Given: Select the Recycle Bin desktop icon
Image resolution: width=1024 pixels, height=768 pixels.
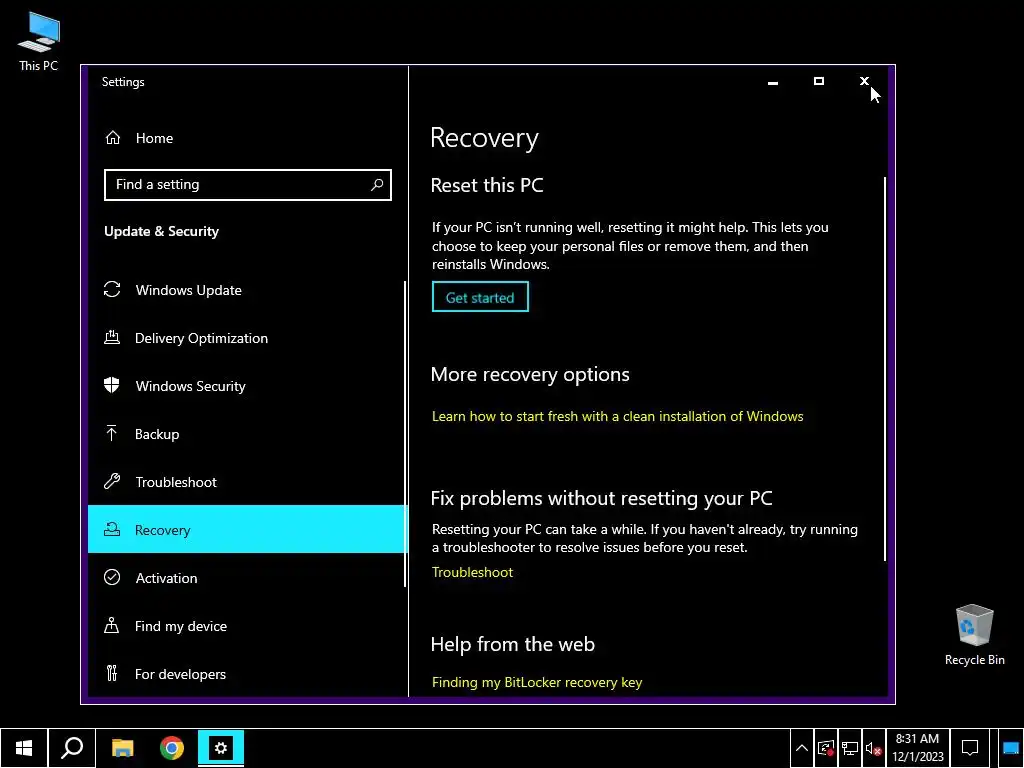Looking at the screenshot, I should point(974,635).
